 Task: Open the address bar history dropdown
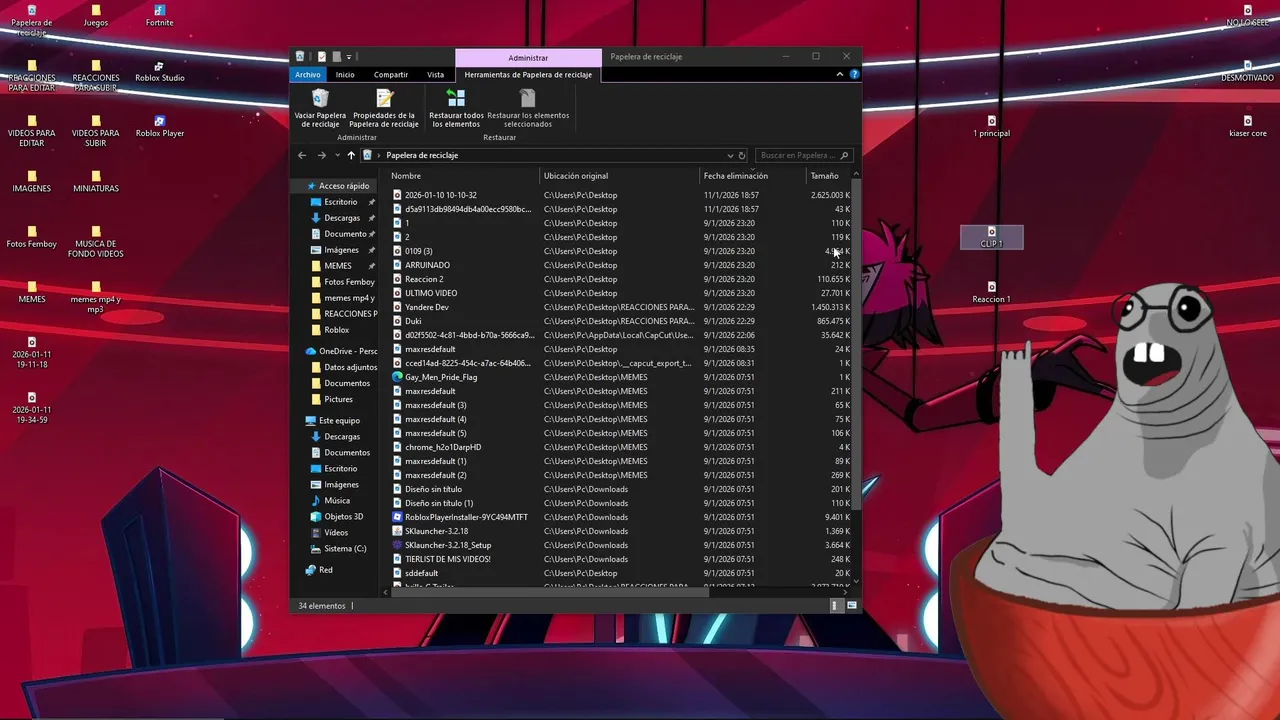pos(730,155)
